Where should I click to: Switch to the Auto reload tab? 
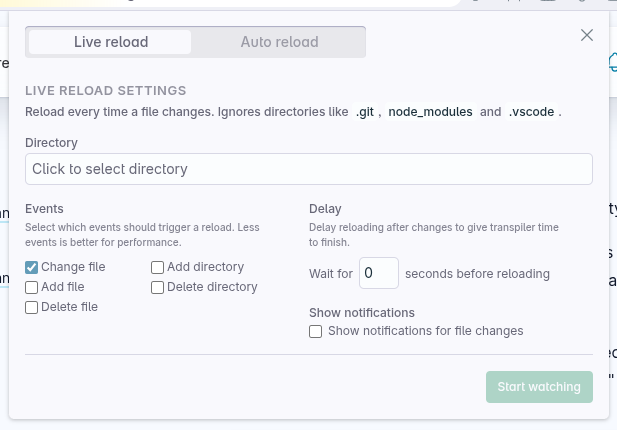(x=279, y=42)
